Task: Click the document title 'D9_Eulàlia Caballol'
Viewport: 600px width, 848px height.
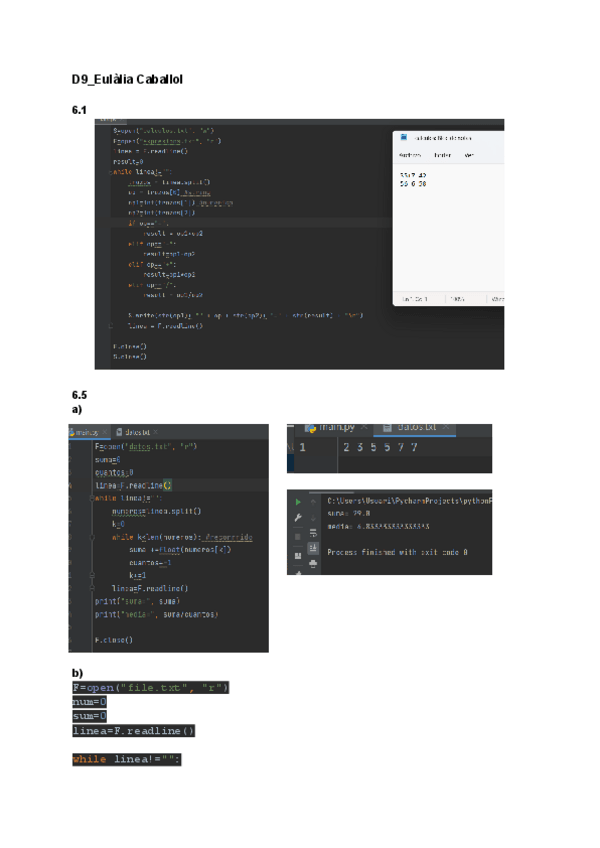Action: pyautogui.click(x=127, y=80)
